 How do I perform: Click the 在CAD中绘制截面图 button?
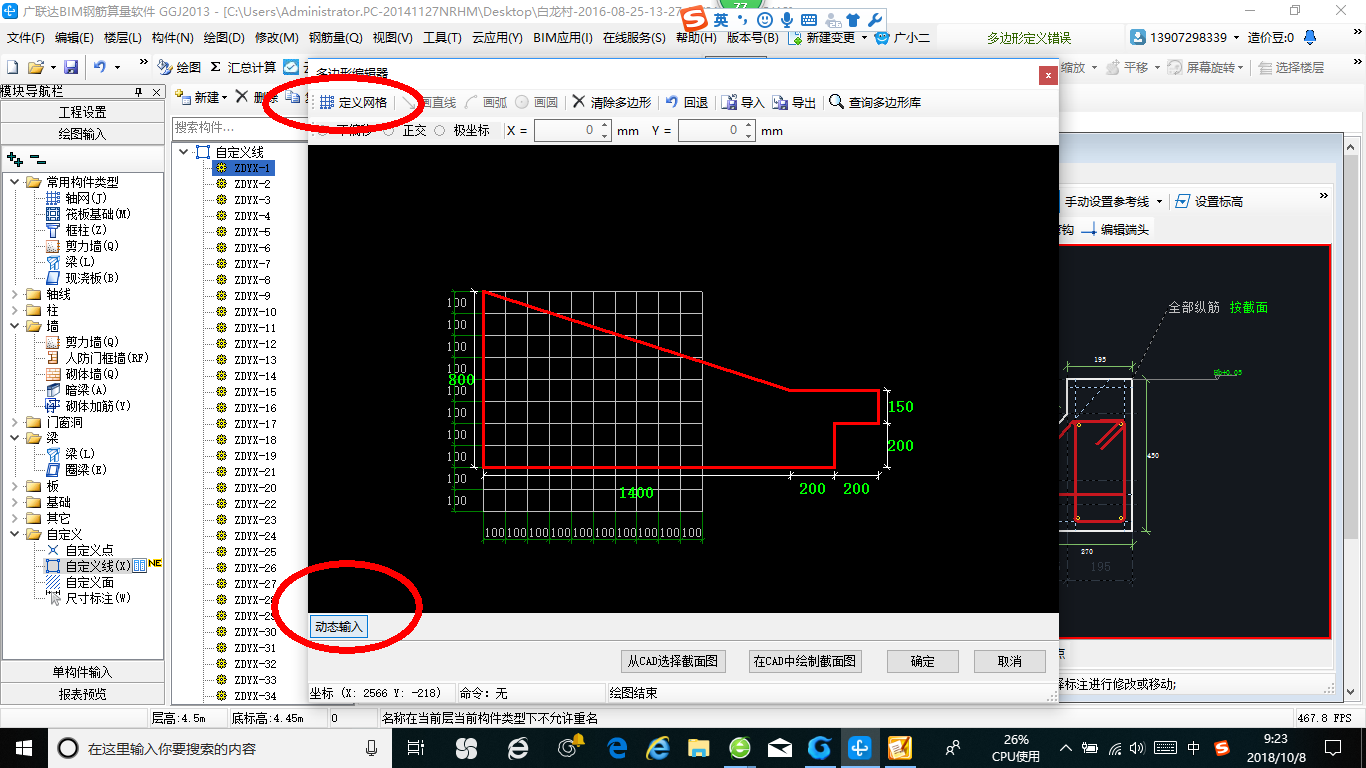[x=805, y=661]
